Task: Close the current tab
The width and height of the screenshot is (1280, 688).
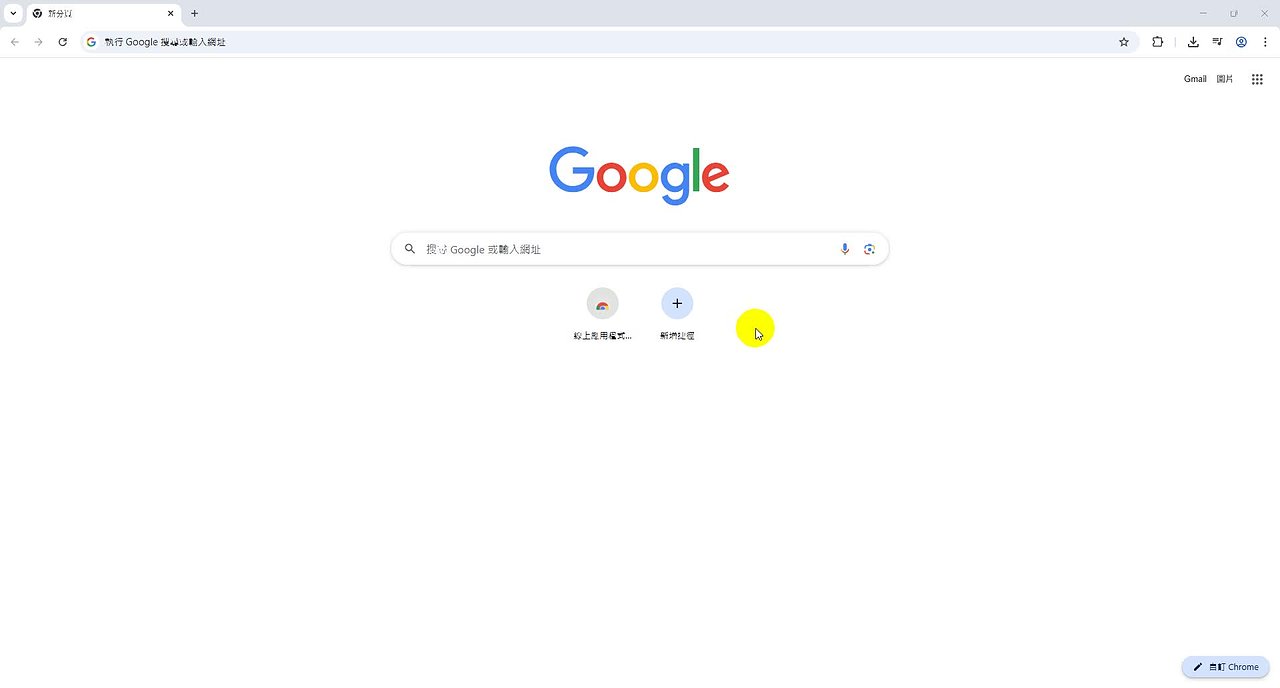Action: (x=171, y=14)
